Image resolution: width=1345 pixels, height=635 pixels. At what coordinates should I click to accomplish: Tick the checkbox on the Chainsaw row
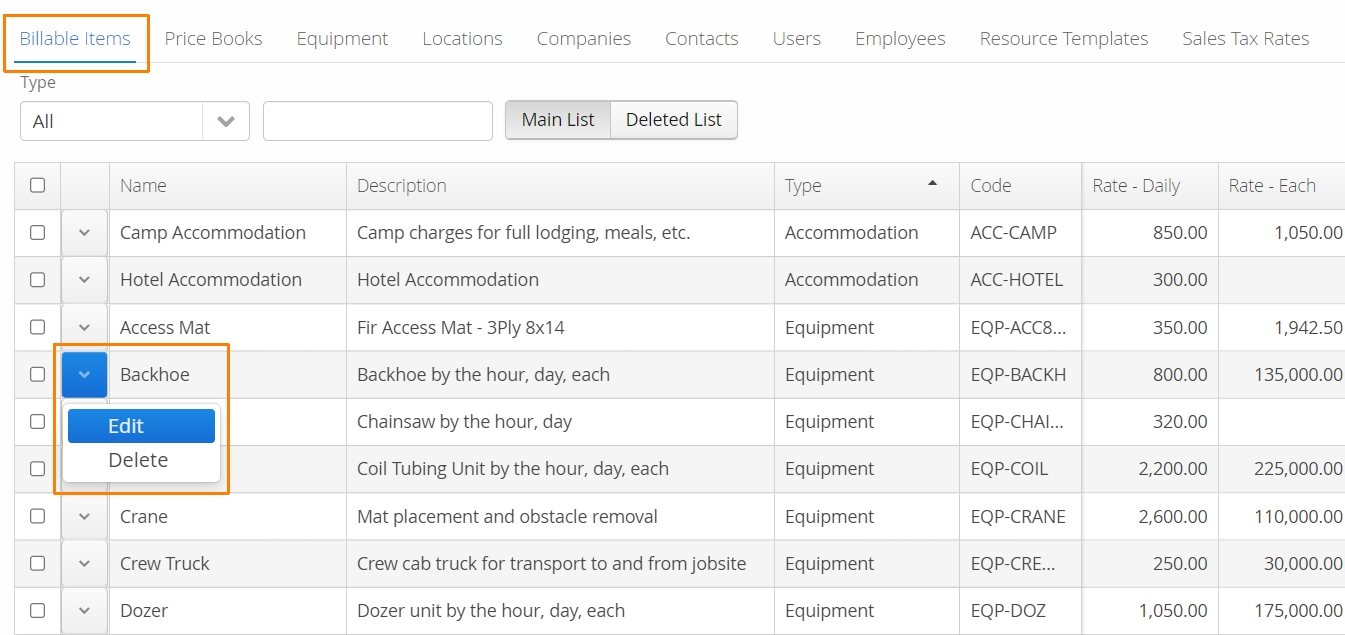(38, 421)
